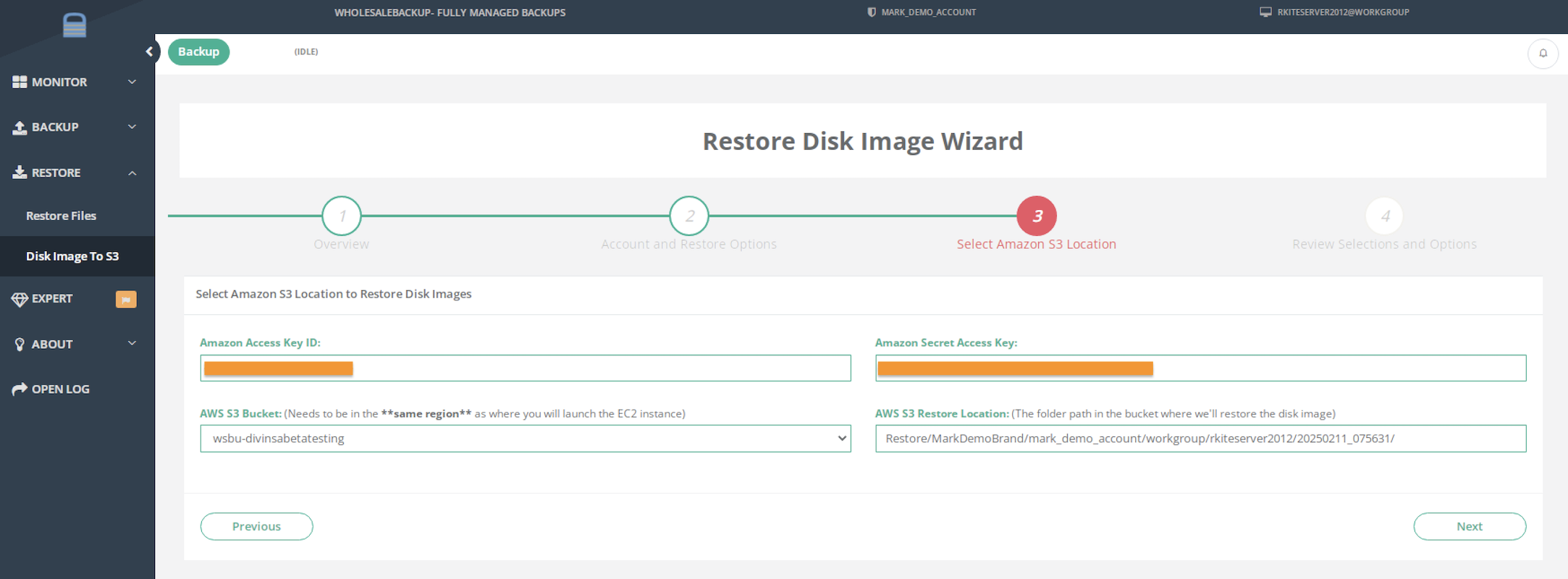The height and width of the screenshot is (579, 1568).
Task: Select wizard step 3 red circle
Action: (x=1037, y=216)
